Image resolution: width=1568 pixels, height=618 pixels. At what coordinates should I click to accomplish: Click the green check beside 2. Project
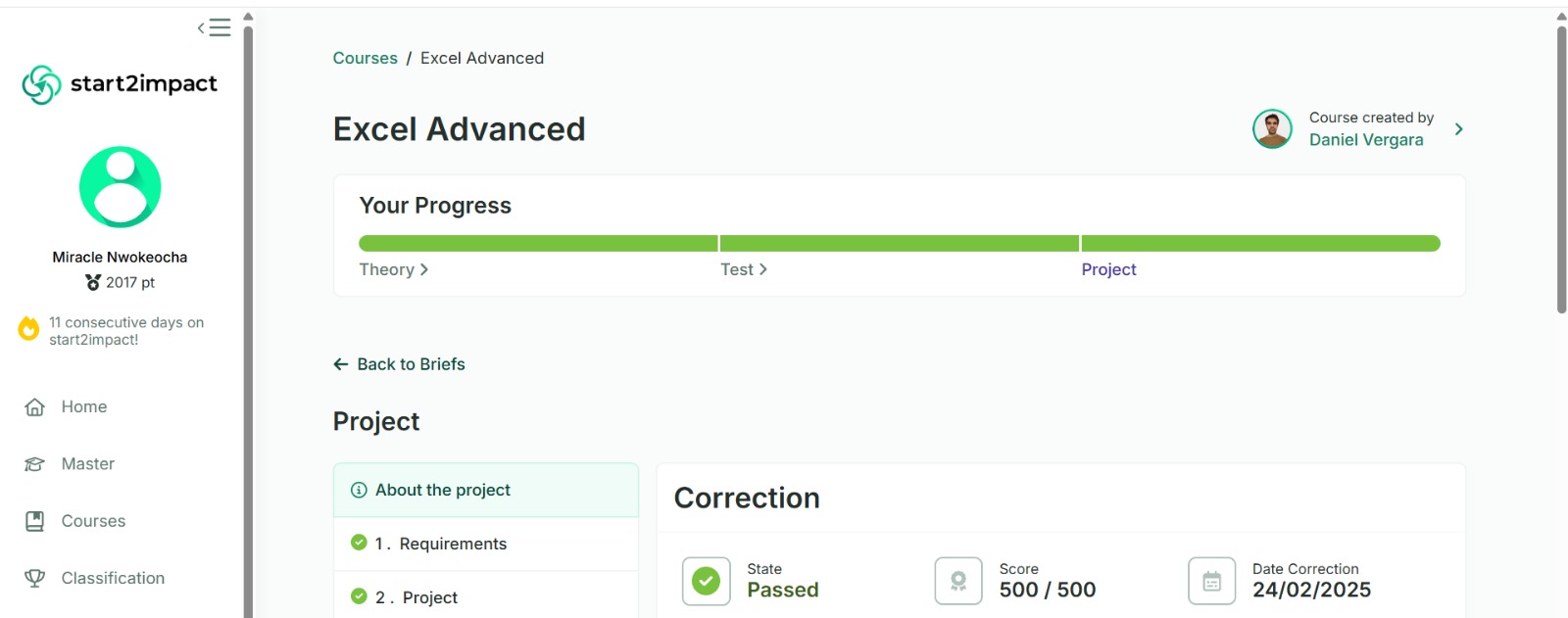pos(359,596)
